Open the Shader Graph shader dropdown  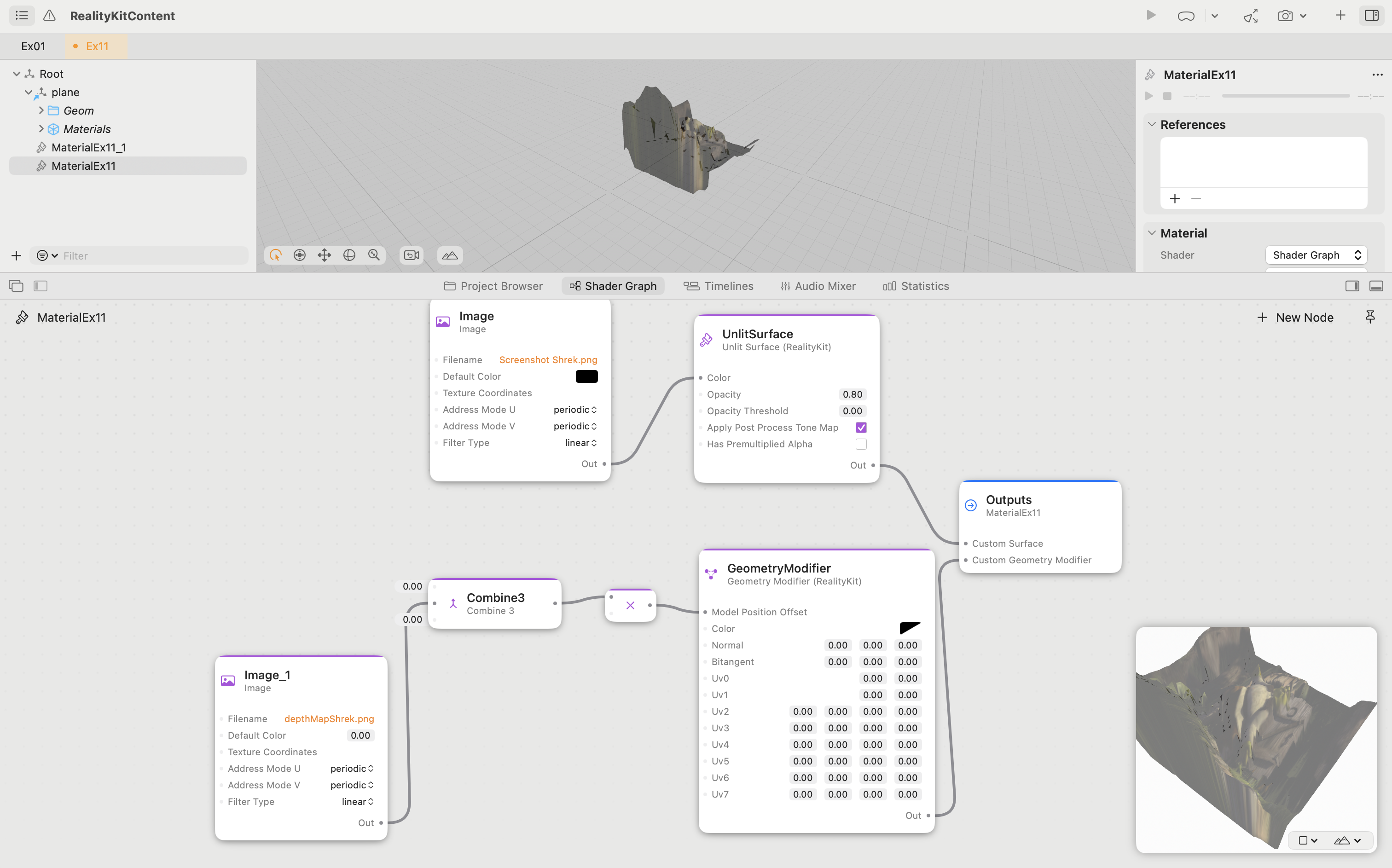coord(1316,255)
